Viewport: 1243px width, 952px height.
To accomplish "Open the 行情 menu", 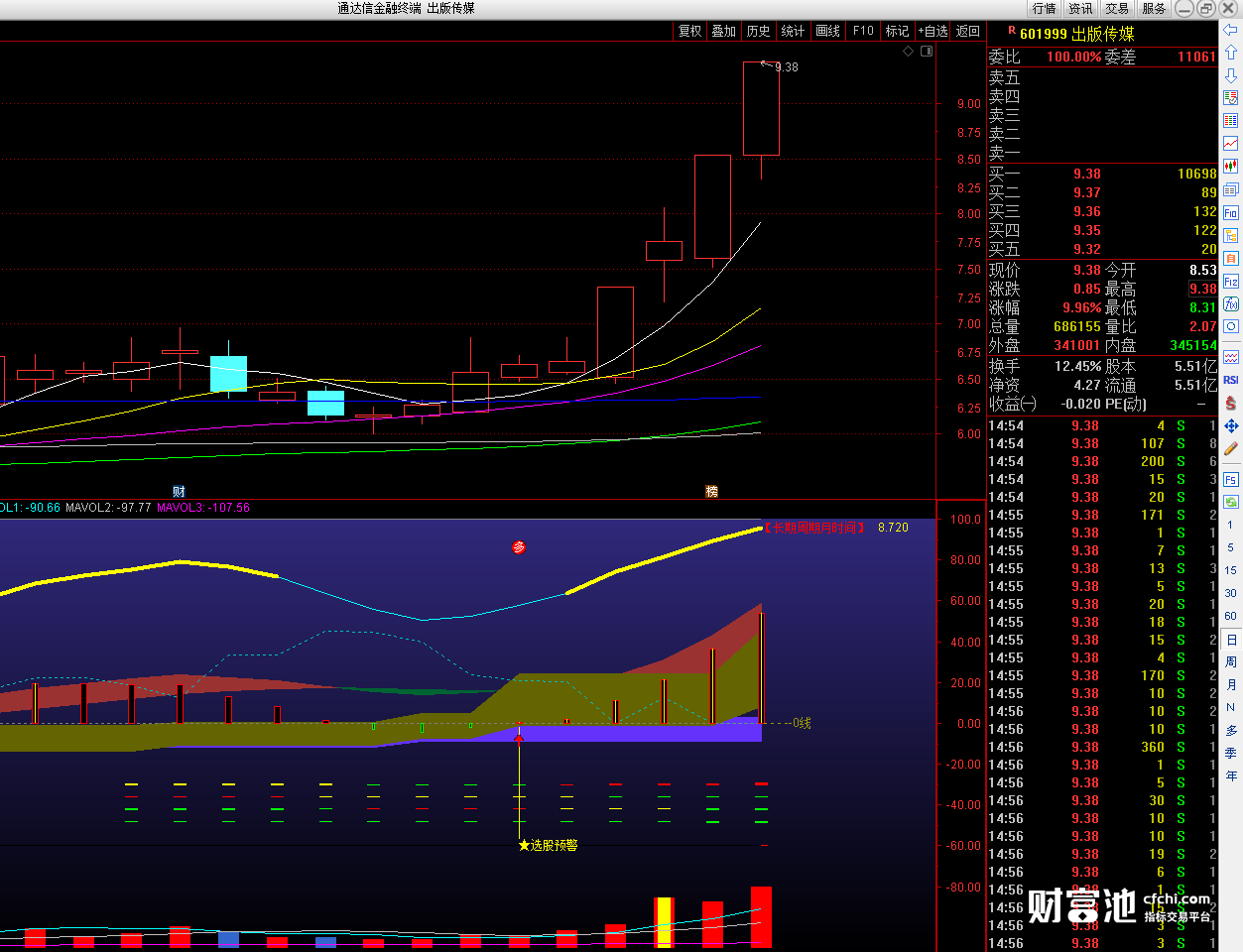I will point(1044,8).
